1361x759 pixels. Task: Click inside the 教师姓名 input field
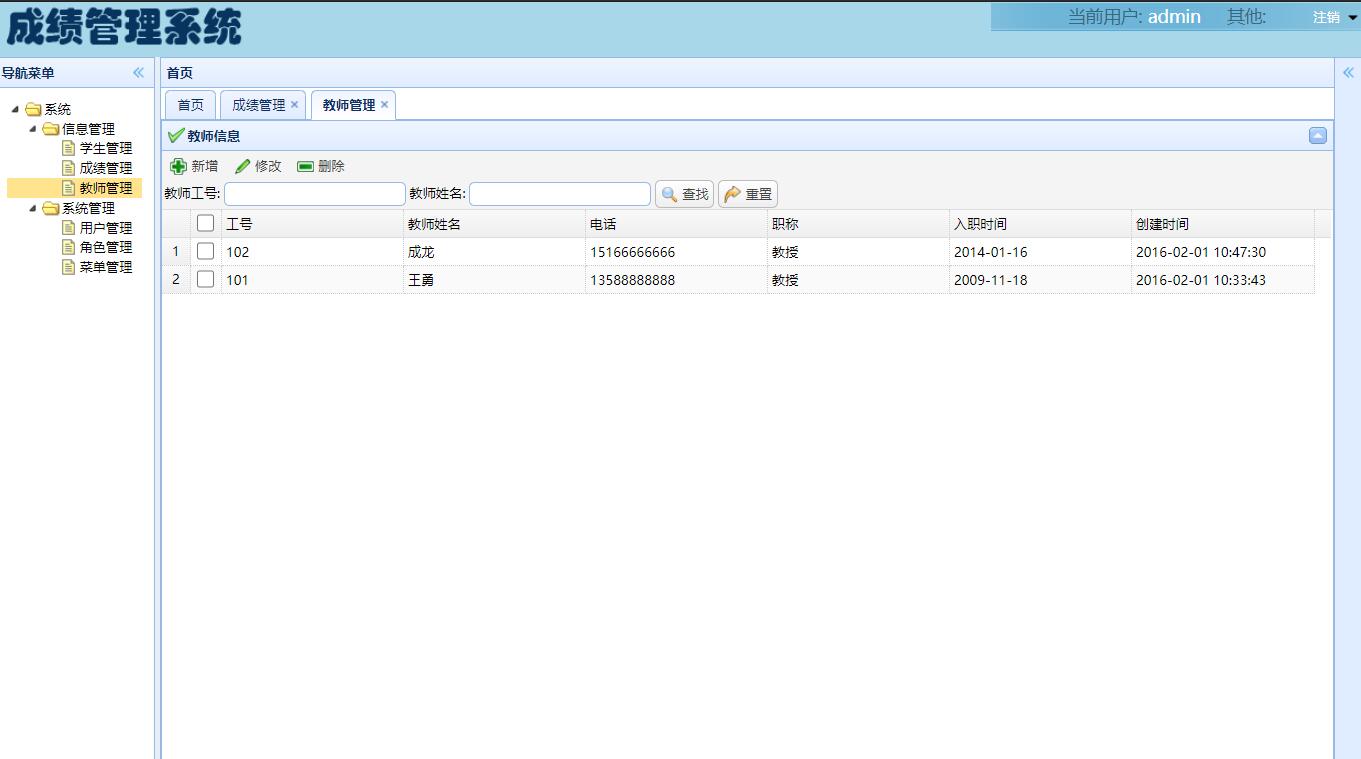(559, 194)
